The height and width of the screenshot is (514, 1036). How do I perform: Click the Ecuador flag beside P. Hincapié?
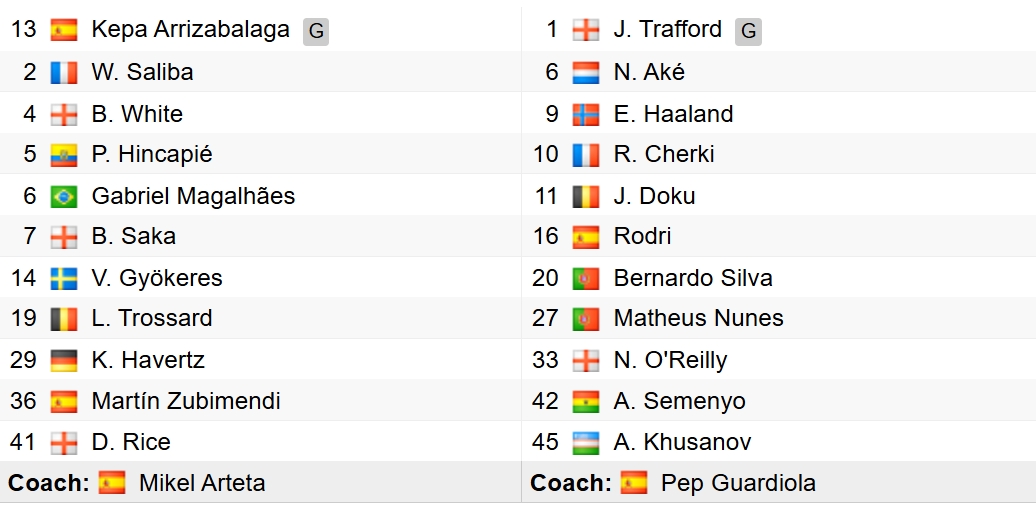pos(64,155)
